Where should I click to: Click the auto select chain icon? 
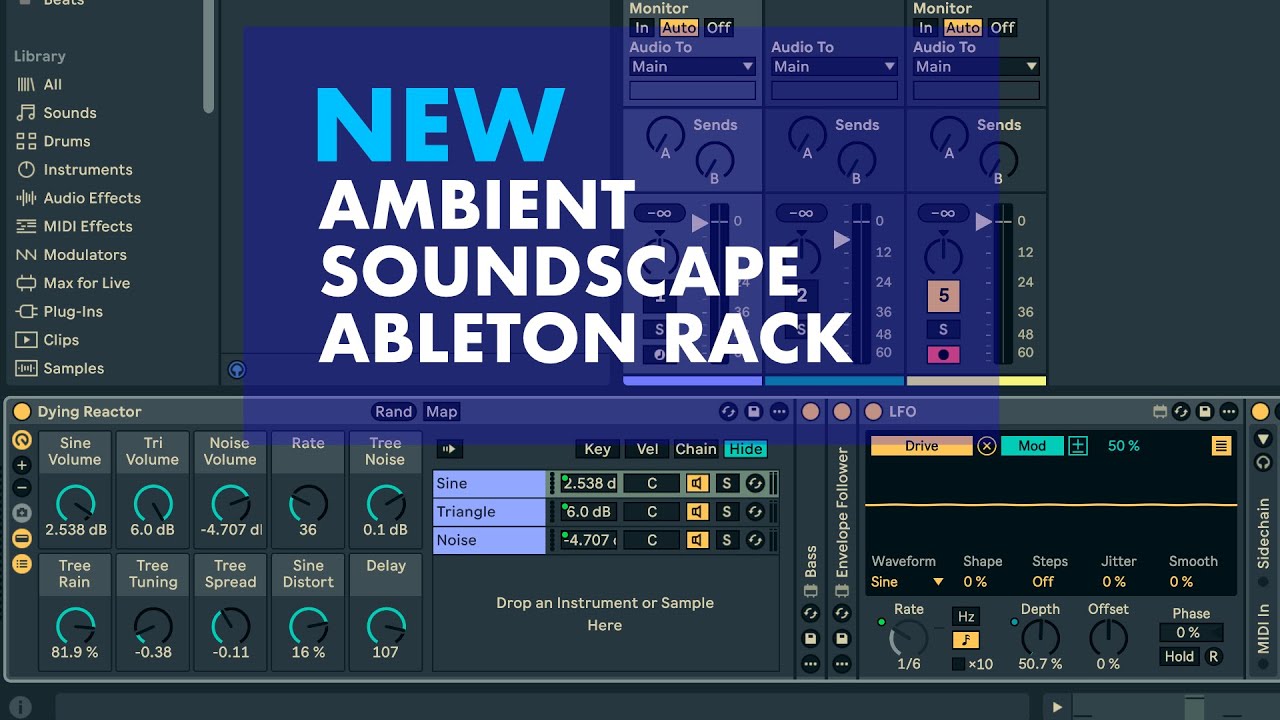(x=449, y=449)
